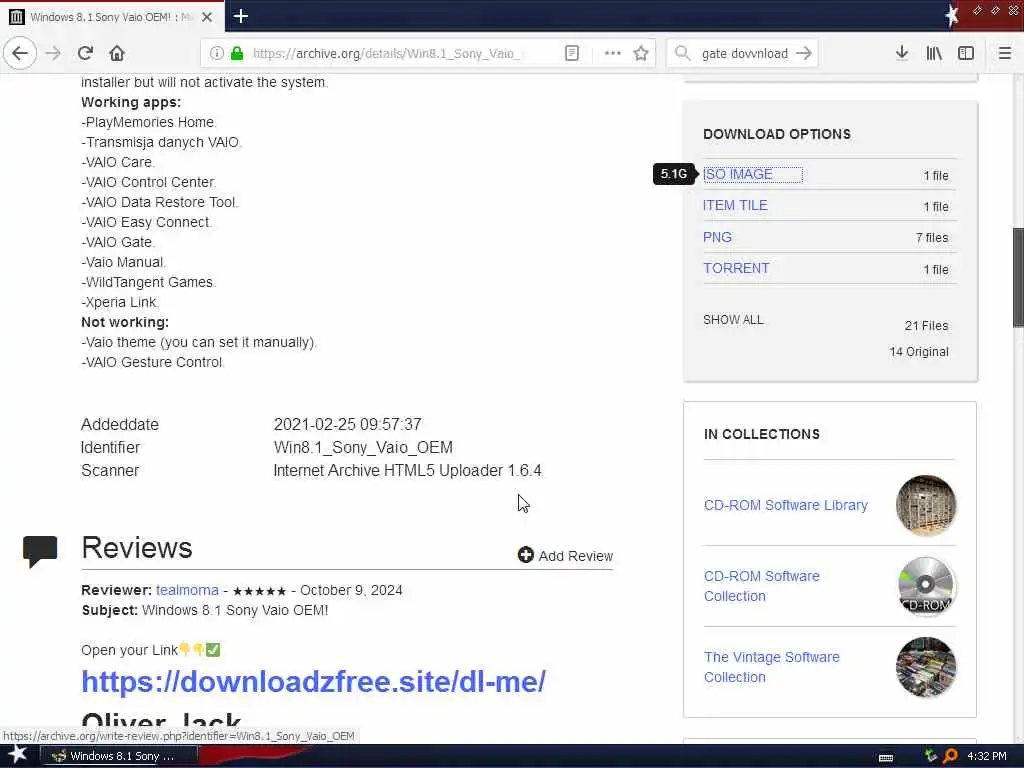The height and width of the screenshot is (768, 1024).
Task: Click the keyboard icon in system tray
Action: pyautogui.click(x=886, y=757)
